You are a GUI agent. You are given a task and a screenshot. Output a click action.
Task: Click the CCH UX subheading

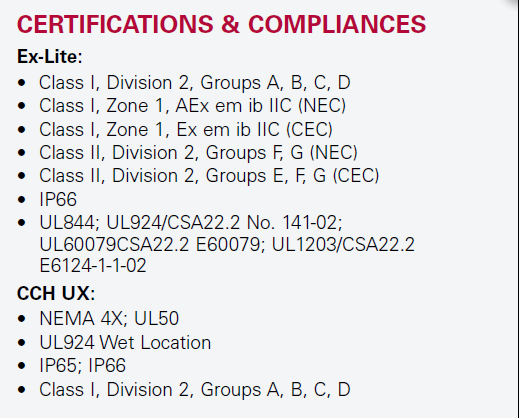point(56,294)
